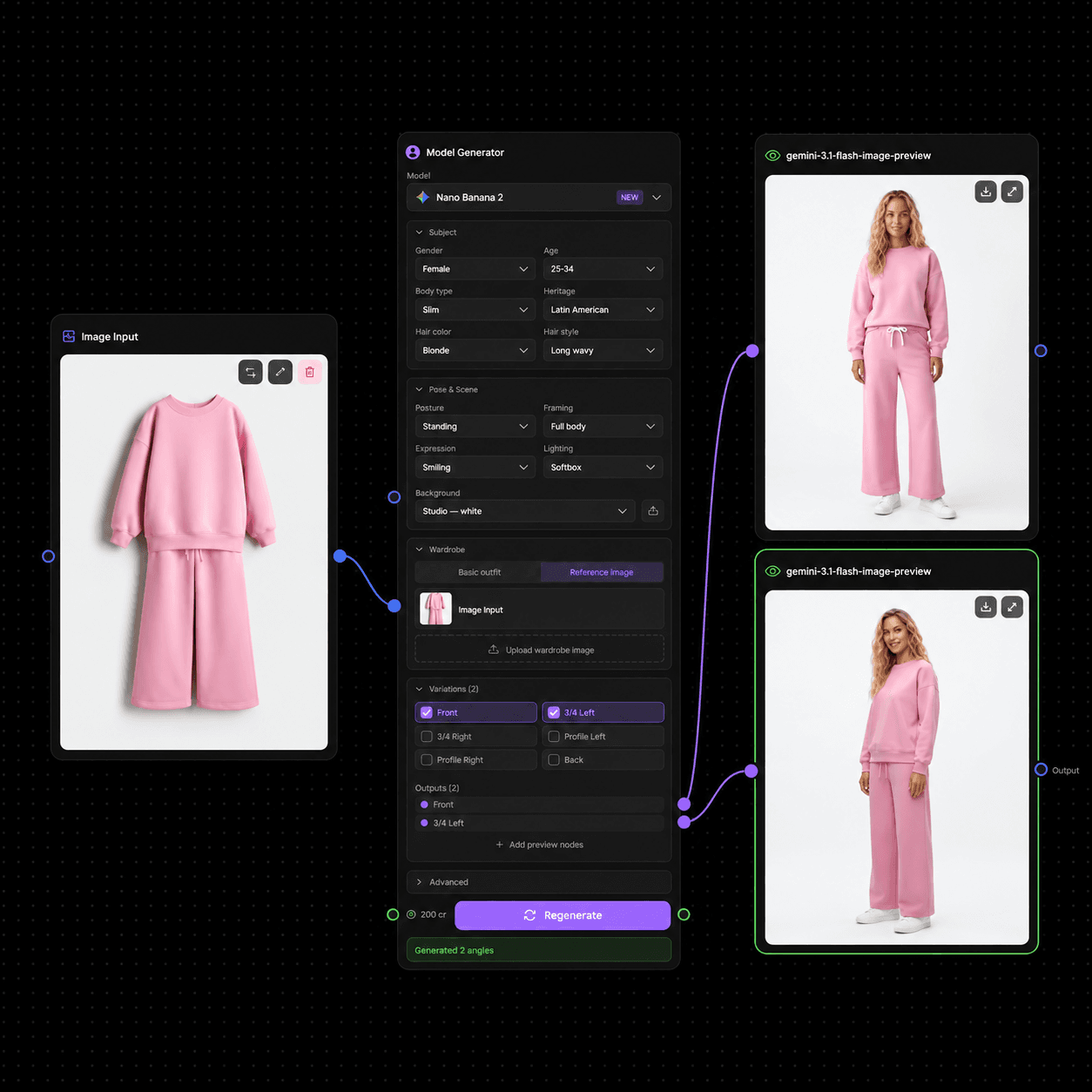Click the 3/4 Left output purple port

(x=684, y=822)
